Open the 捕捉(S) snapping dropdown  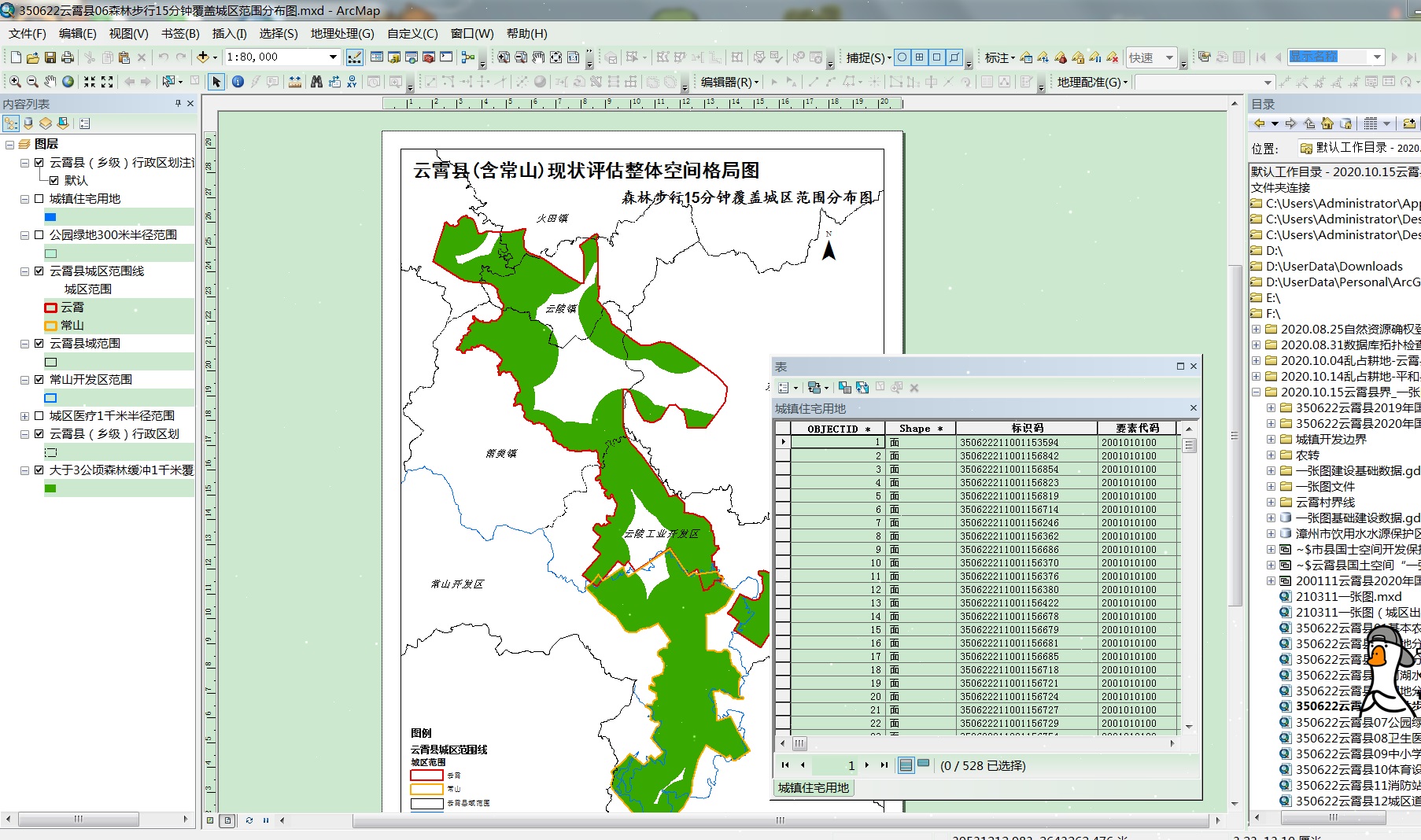(869, 57)
